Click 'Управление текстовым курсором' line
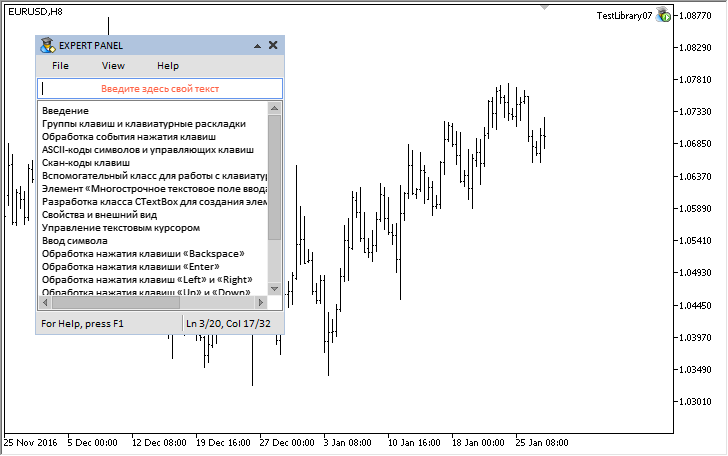728x456 pixels. [x=121, y=228]
